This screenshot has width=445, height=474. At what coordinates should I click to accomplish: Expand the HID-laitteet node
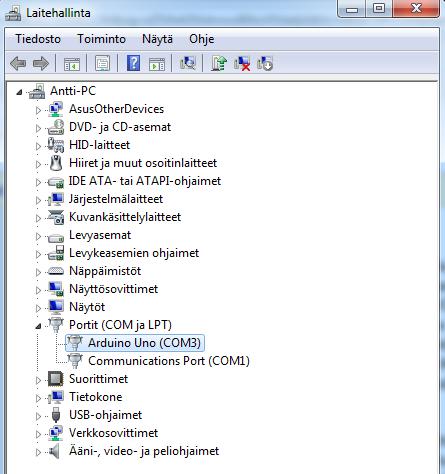point(38,146)
